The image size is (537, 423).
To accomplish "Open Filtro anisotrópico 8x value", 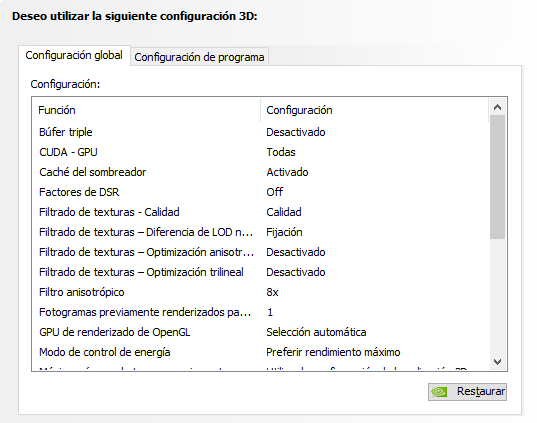I will (x=272, y=293).
